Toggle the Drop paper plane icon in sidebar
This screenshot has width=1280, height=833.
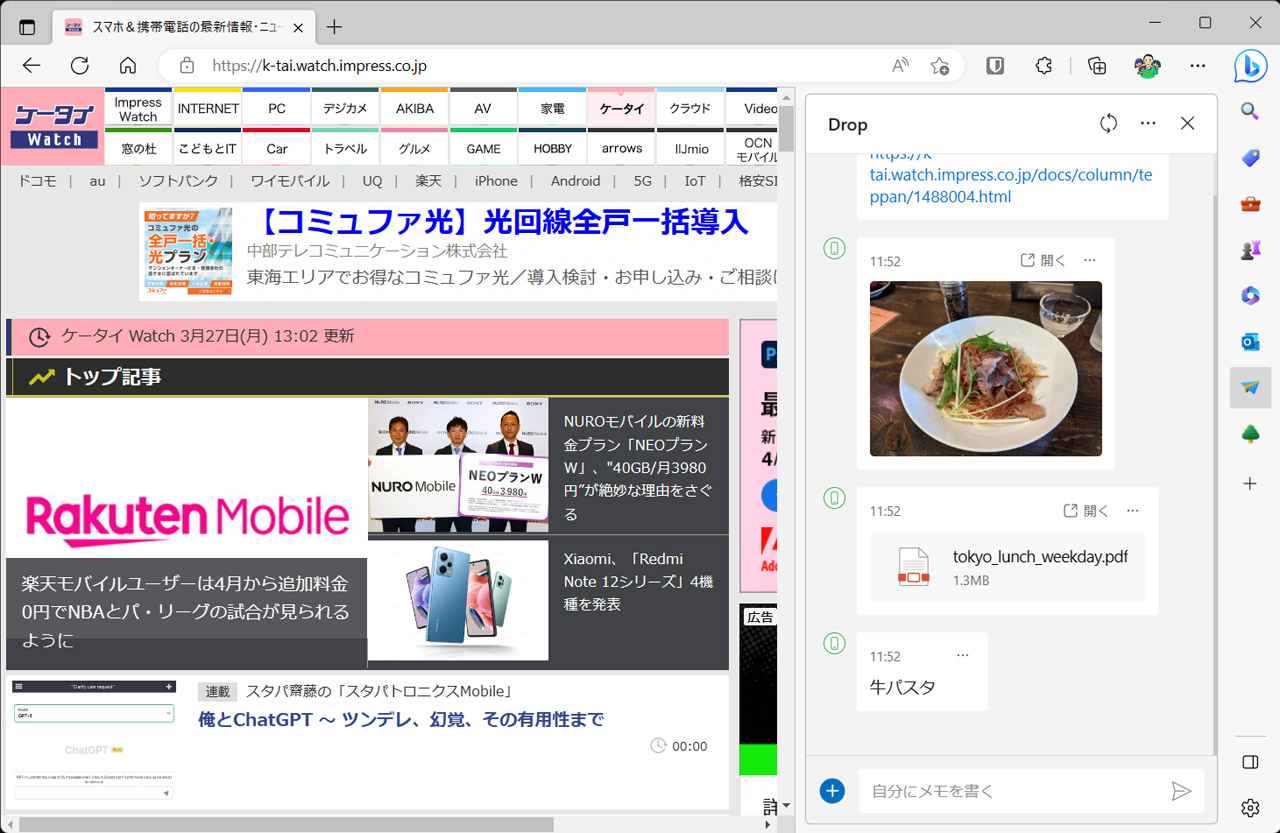coord(1250,387)
